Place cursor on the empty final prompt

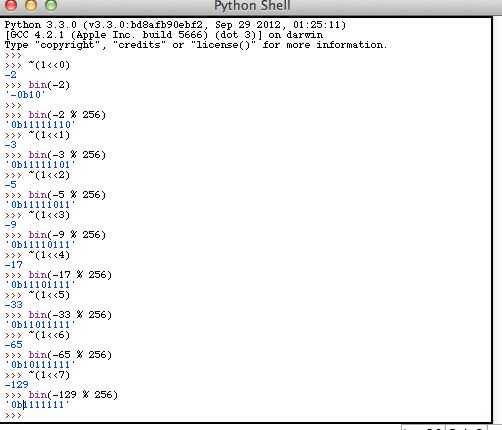point(13,415)
